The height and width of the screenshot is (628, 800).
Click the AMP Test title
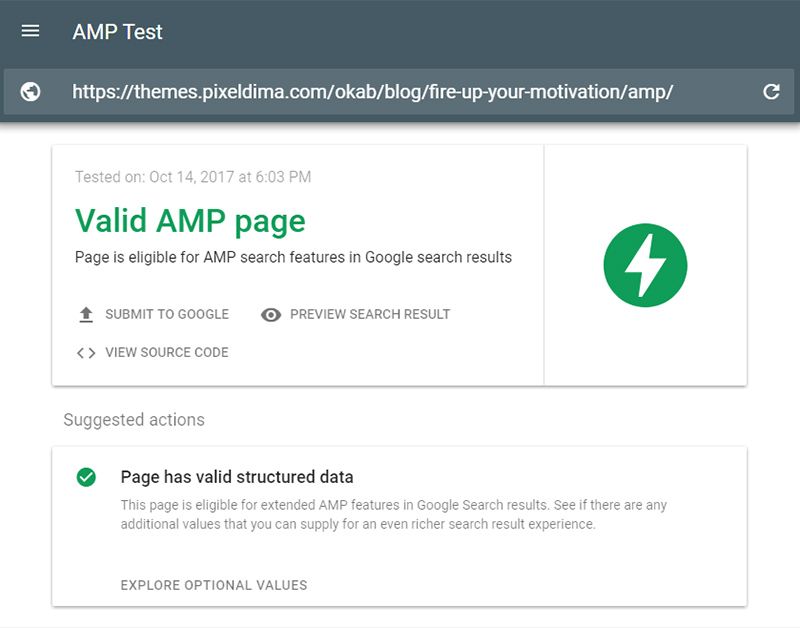[117, 32]
